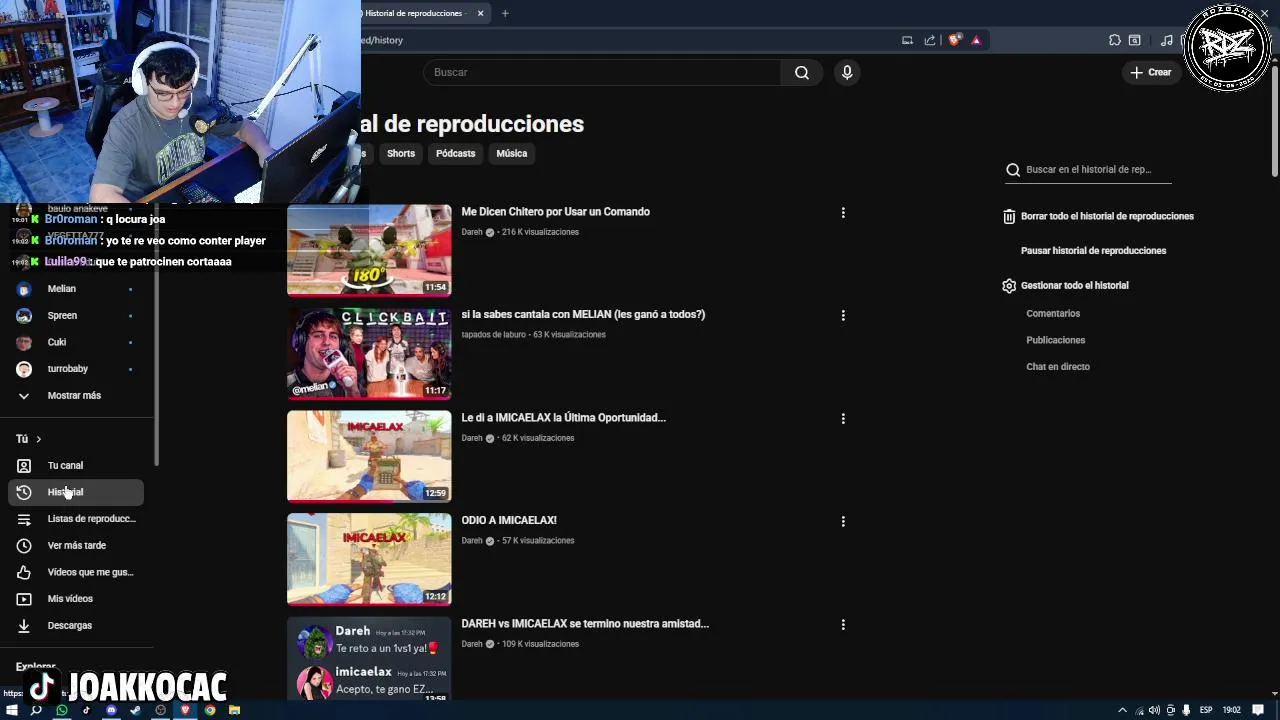Open Ver más tarde in the sidebar
The image size is (1280, 720).
[x=76, y=545]
